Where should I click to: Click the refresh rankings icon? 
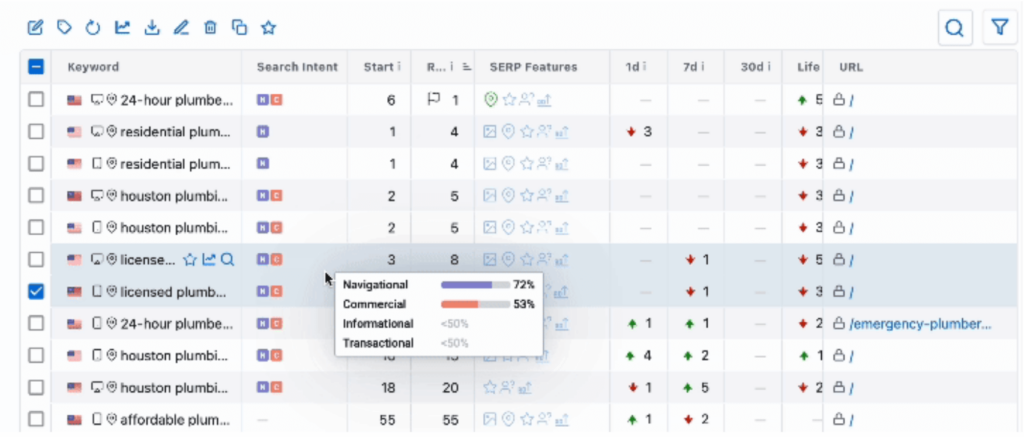(x=93, y=27)
